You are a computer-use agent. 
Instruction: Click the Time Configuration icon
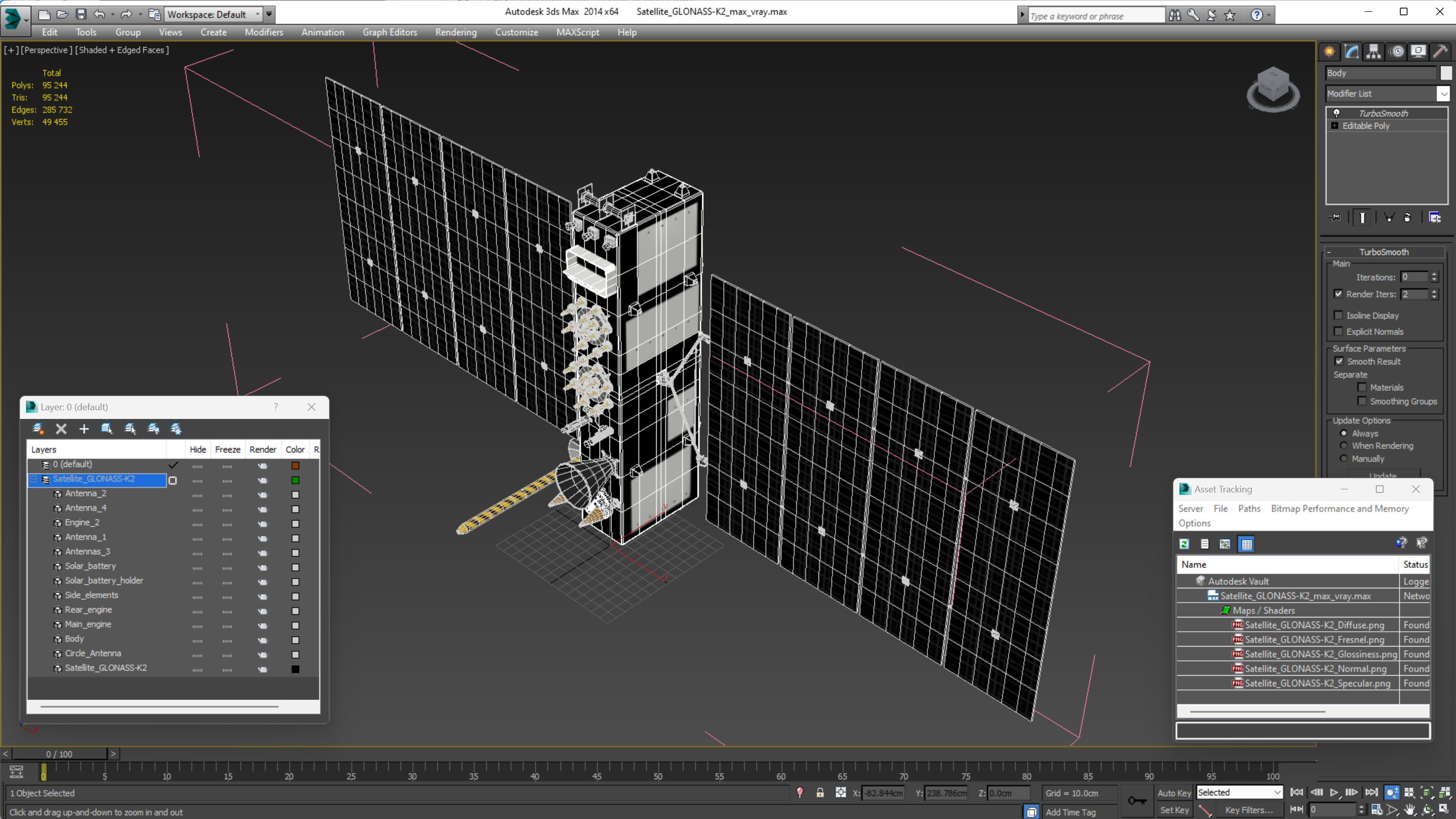[x=1377, y=810]
